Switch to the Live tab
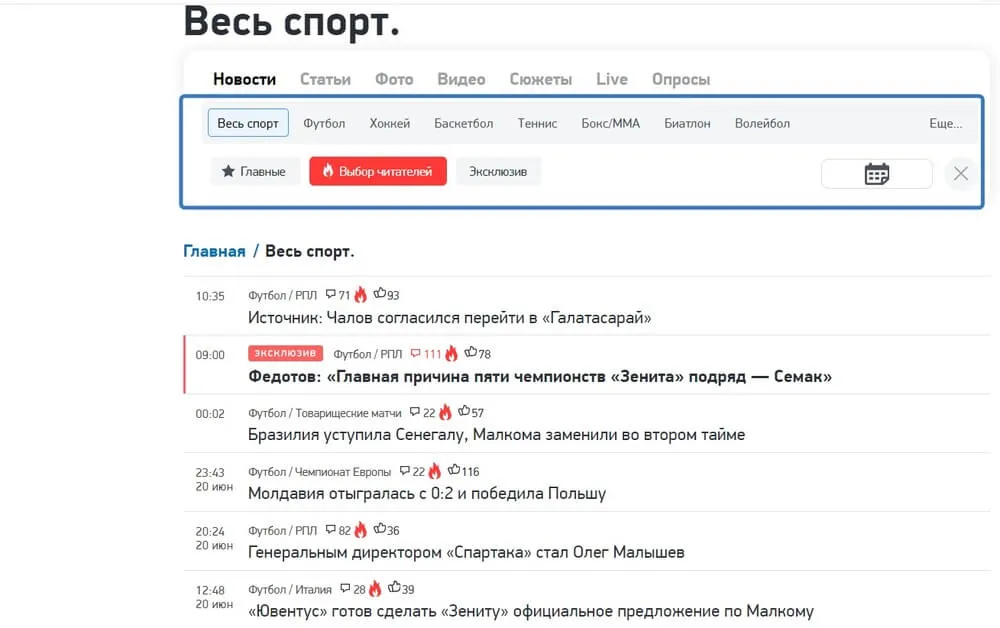 (x=611, y=79)
